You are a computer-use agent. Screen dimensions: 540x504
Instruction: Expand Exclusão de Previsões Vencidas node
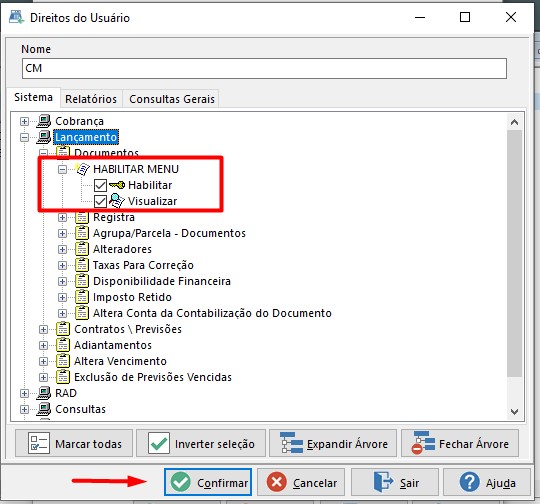[x=43, y=377]
